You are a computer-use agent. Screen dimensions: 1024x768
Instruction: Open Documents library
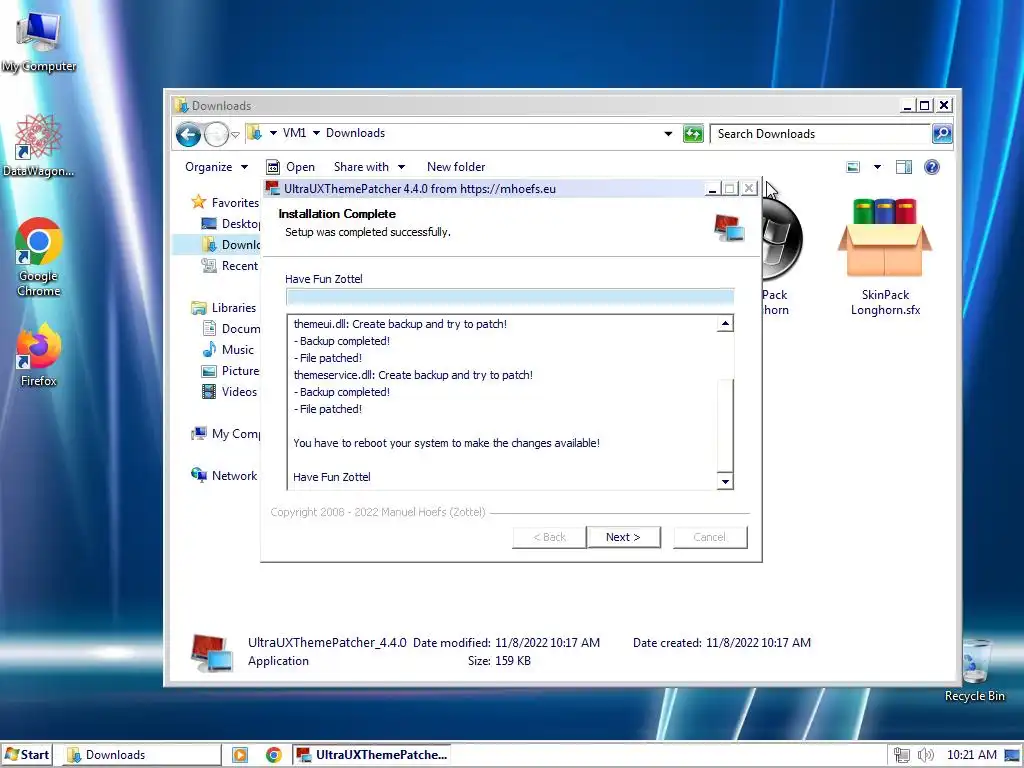click(x=231, y=328)
